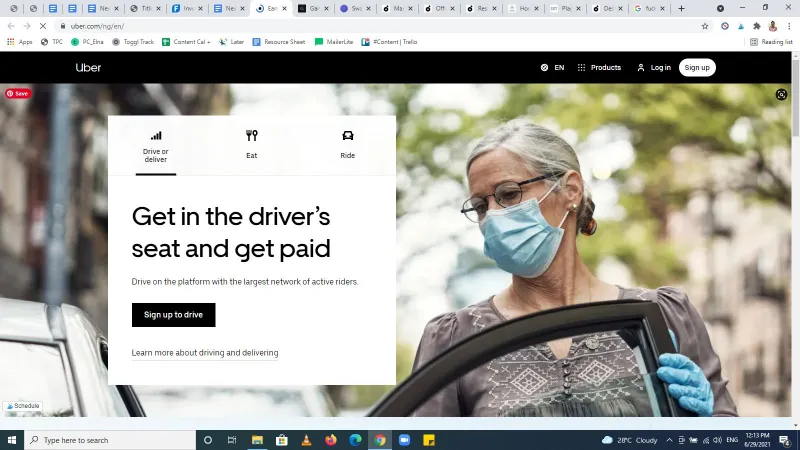Select the Eat tab
This screenshot has height=450, width=800.
[x=252, y=145]
